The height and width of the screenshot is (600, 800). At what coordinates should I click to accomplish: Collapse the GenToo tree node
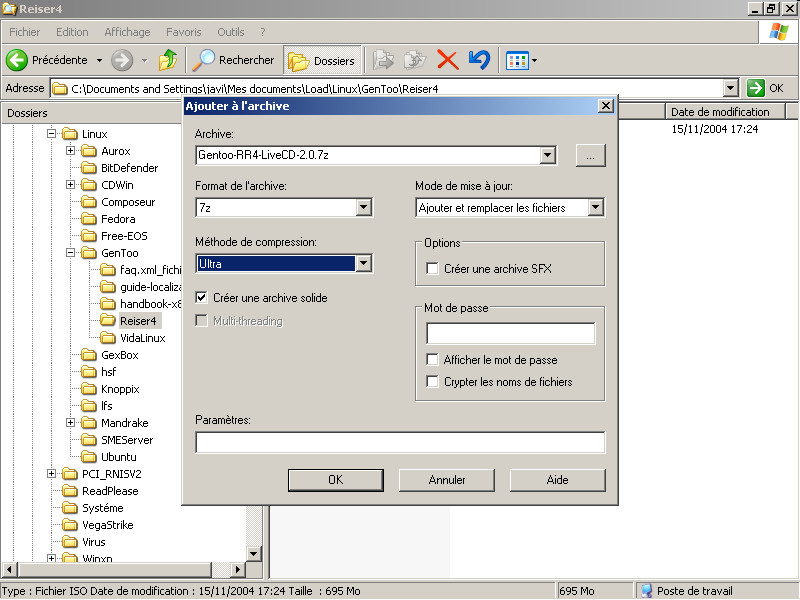coord(70,253)
